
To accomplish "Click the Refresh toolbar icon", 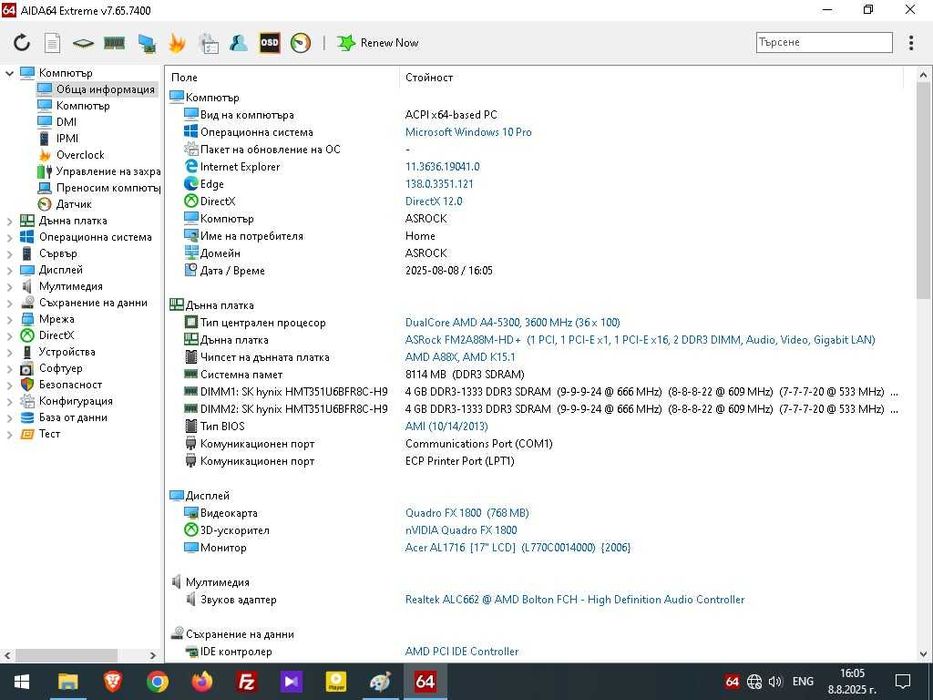I will pos(22,43).
